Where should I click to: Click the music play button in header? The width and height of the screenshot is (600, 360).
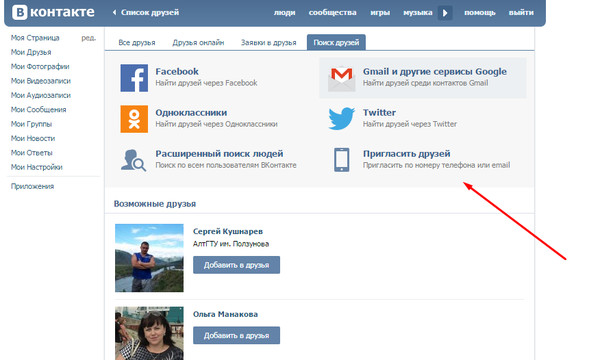click(x=445, y=13)
